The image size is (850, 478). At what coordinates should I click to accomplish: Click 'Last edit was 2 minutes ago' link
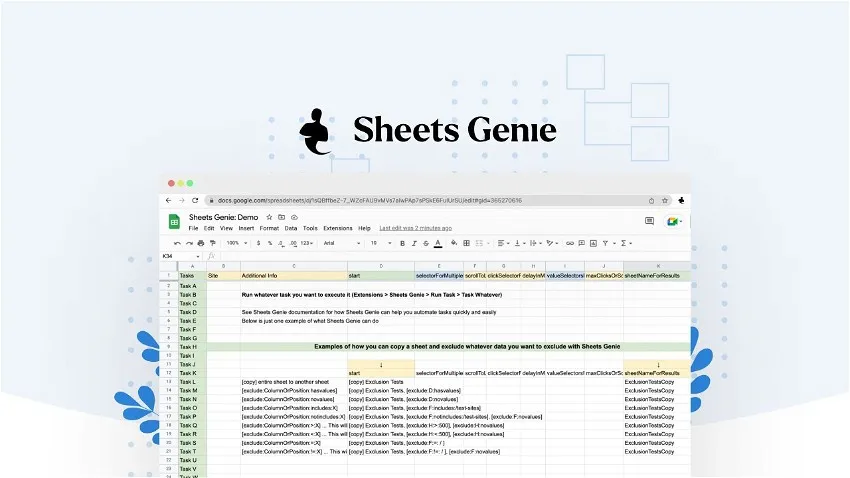(415, 228)
